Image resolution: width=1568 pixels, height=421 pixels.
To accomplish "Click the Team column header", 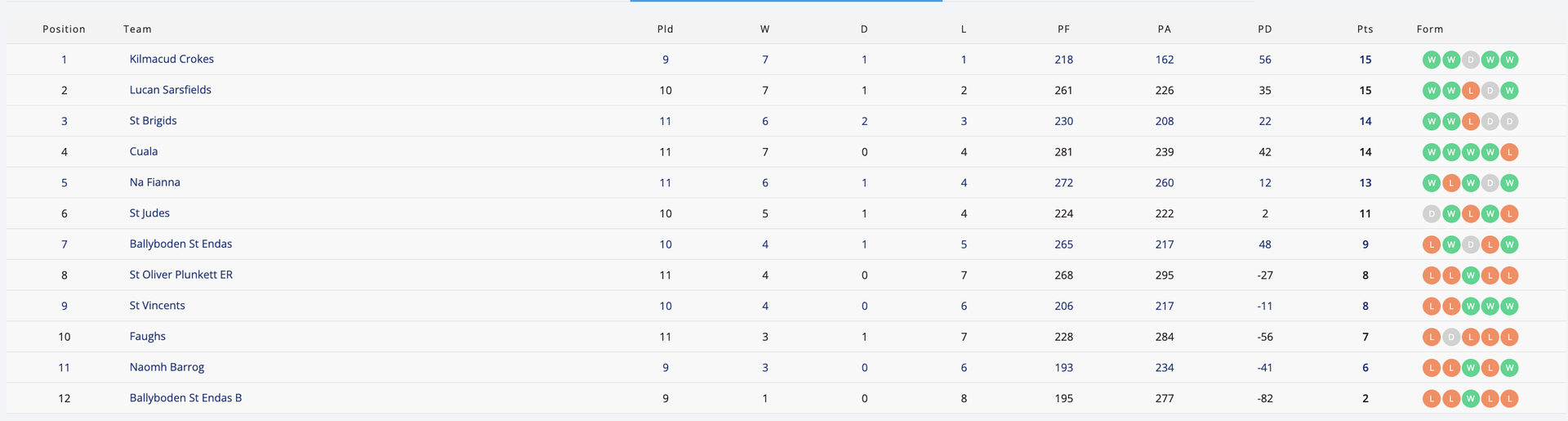I will coord(137,29).
